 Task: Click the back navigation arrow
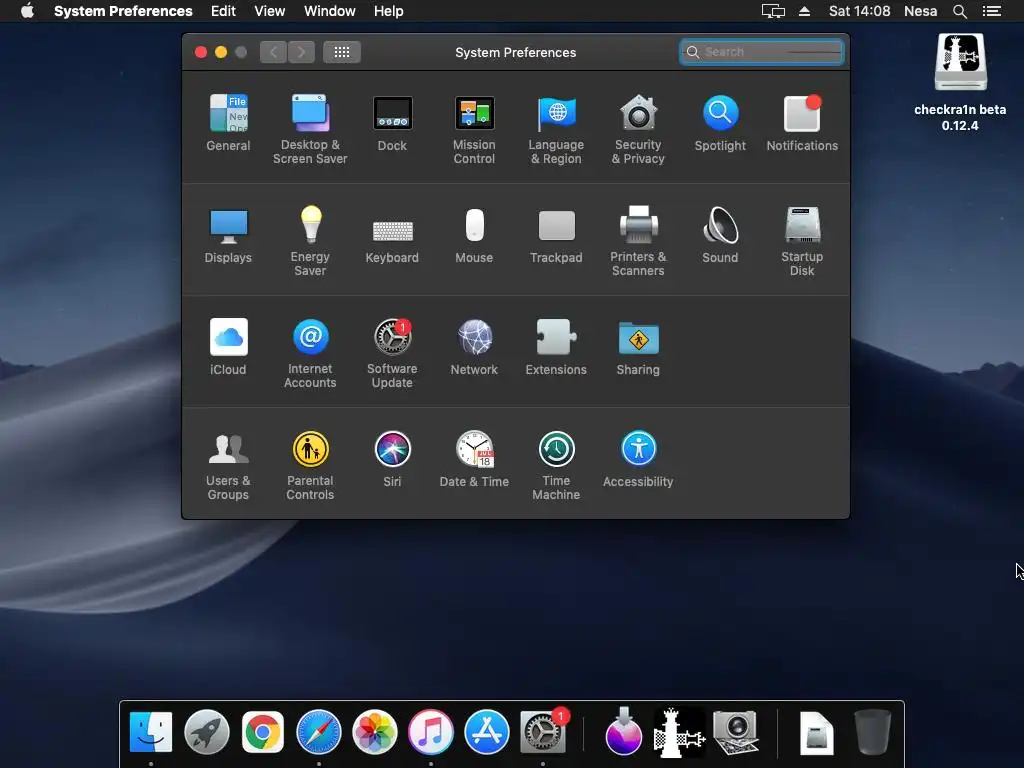coord(274,52)
